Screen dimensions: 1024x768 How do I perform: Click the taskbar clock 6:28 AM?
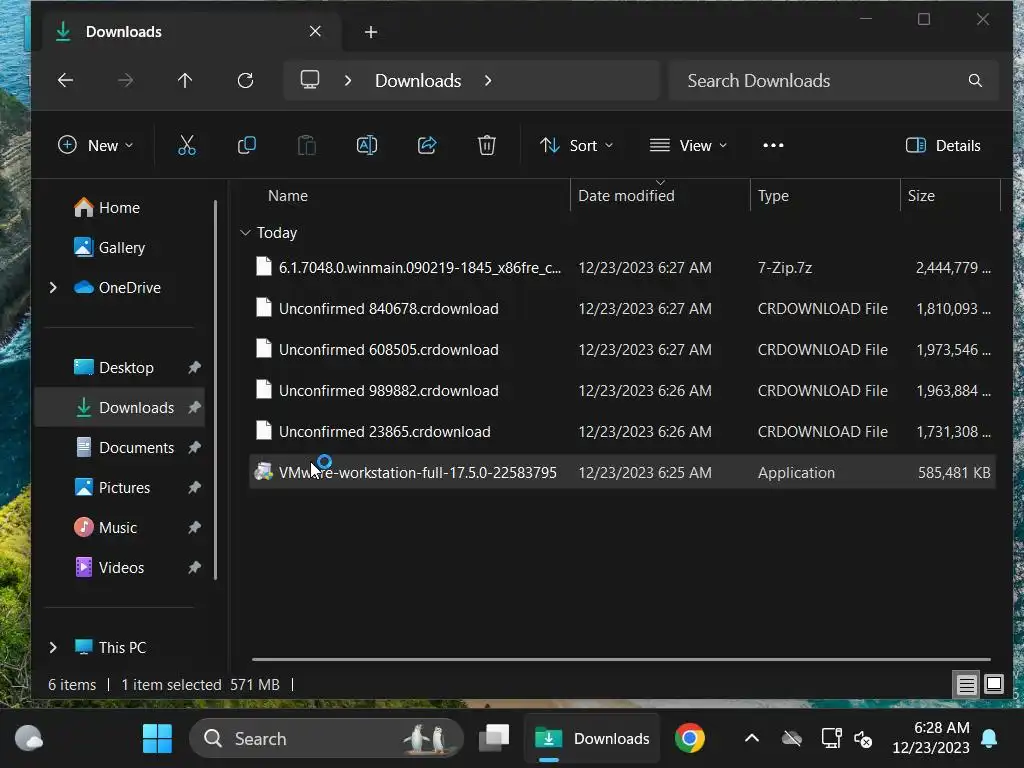click(x=941, y=728)
